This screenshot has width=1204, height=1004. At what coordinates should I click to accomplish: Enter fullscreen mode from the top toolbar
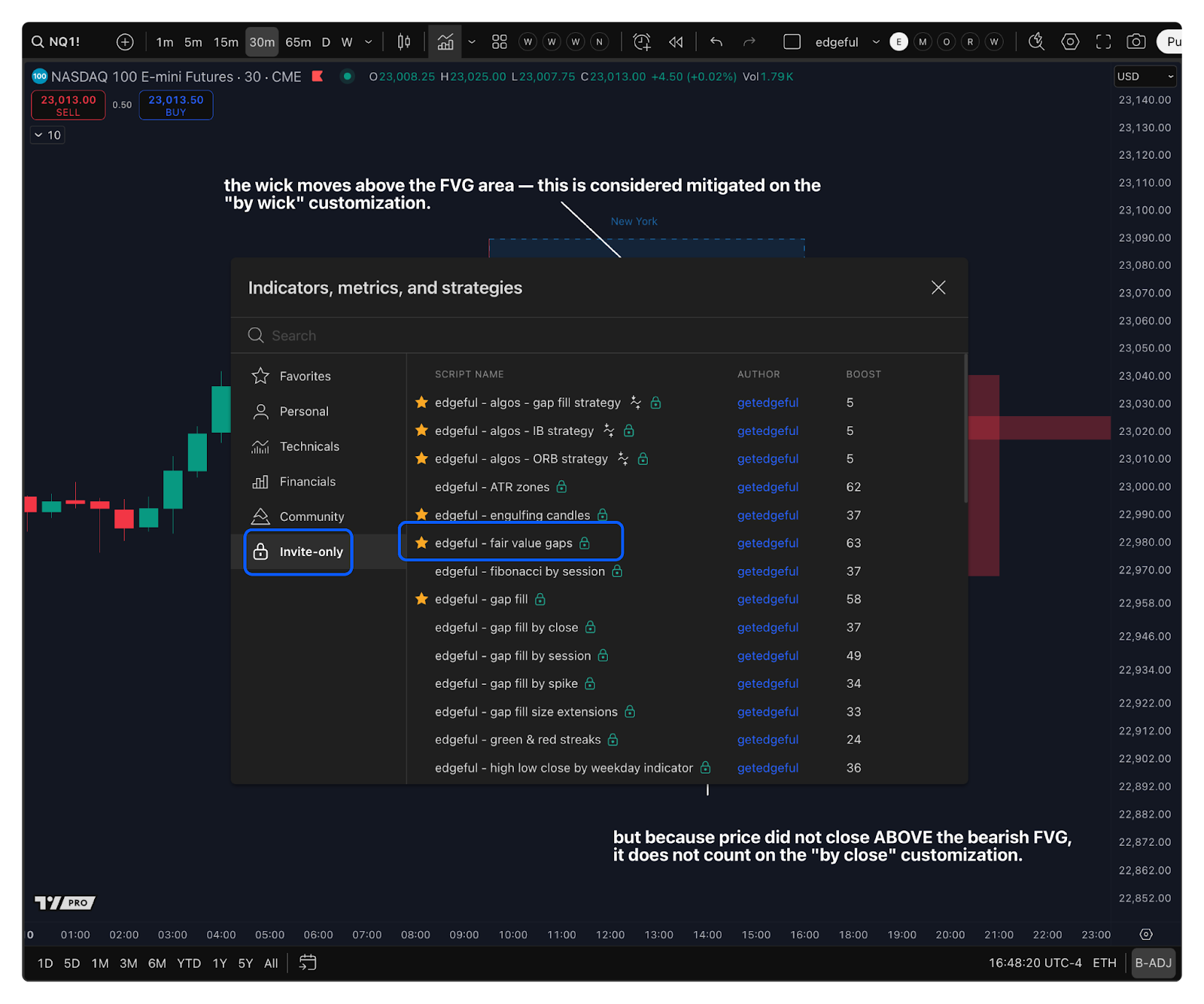point(1103,42)
